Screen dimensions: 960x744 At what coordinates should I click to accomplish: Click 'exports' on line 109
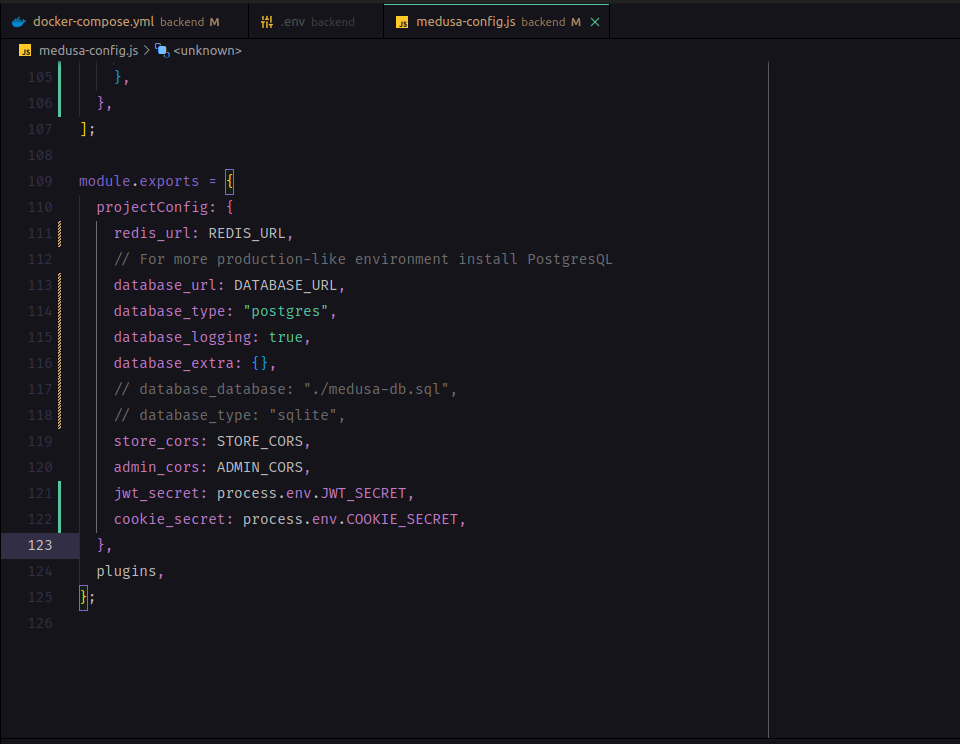coord(169,181)
